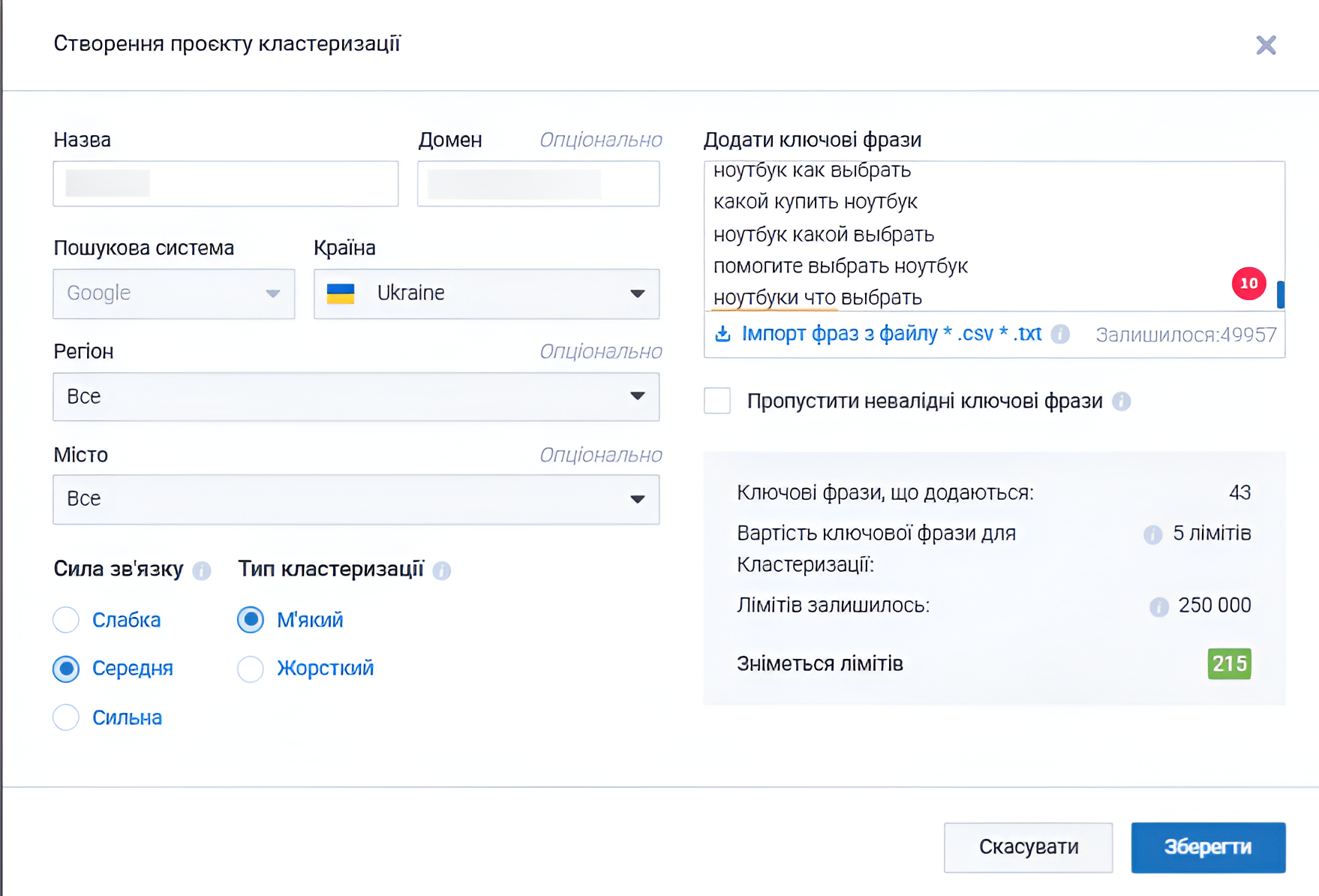The image size is (1319, 896).
Task: Click the Залишилося:49957 counter text
Action: click(1186, 335)
